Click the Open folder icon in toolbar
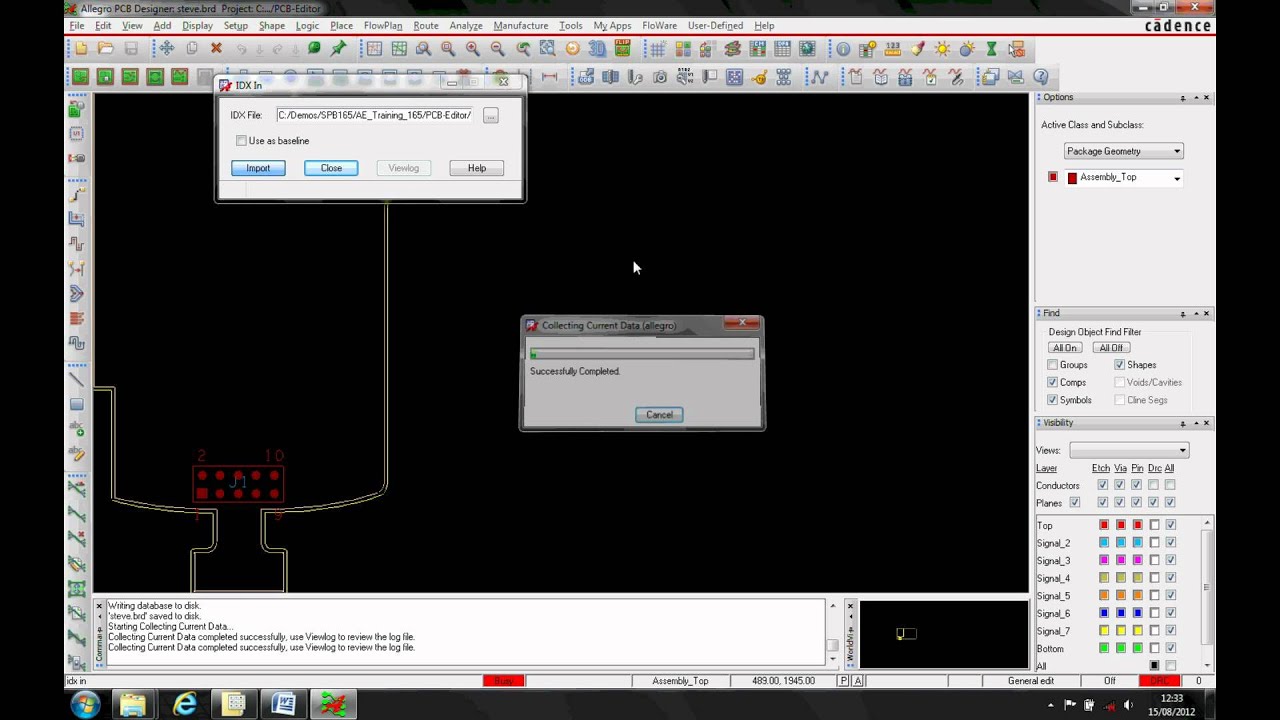1280x720 pixels. coord(106,48)
